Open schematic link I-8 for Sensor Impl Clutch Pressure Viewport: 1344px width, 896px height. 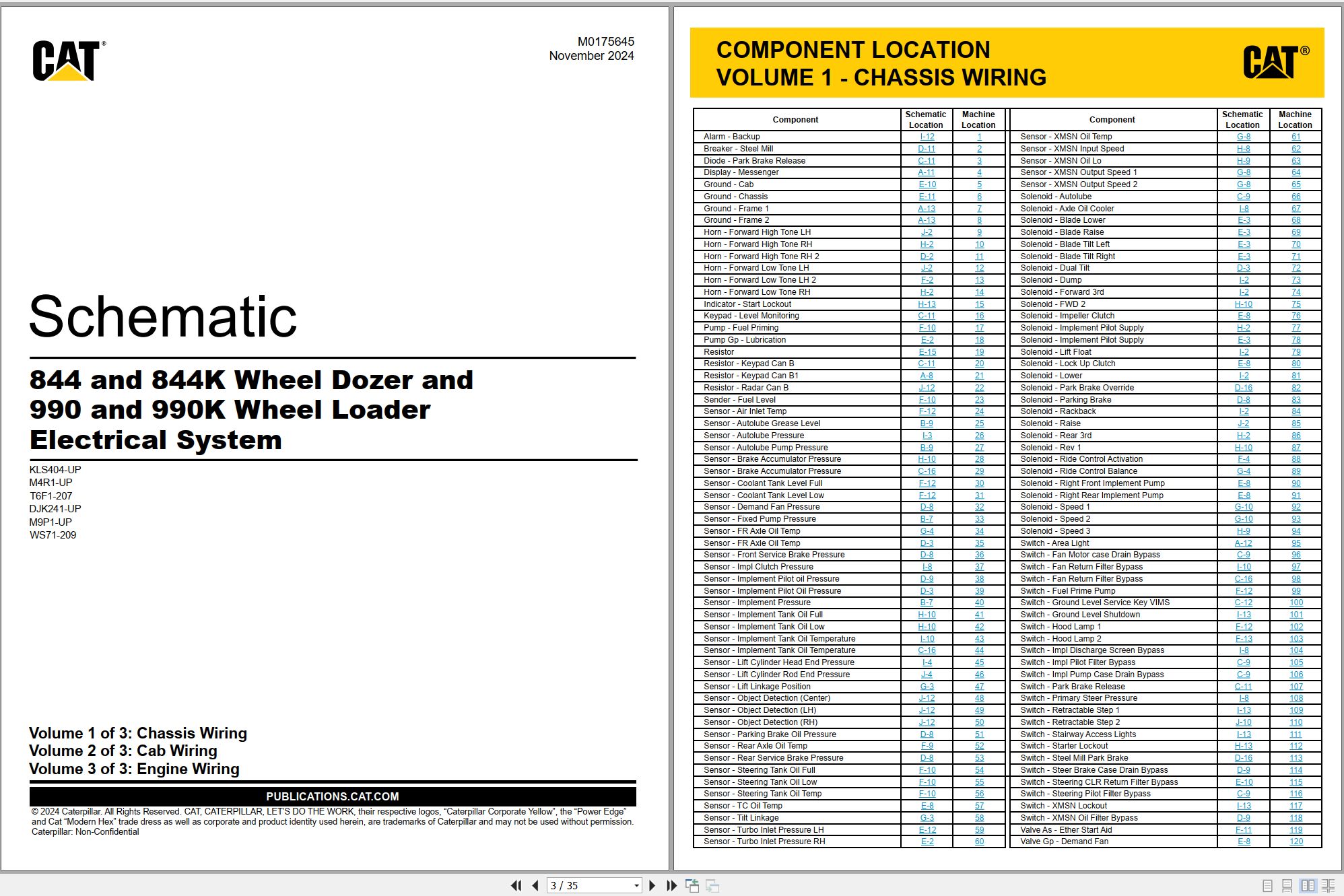pyautogui.click(x=927, y=567)
